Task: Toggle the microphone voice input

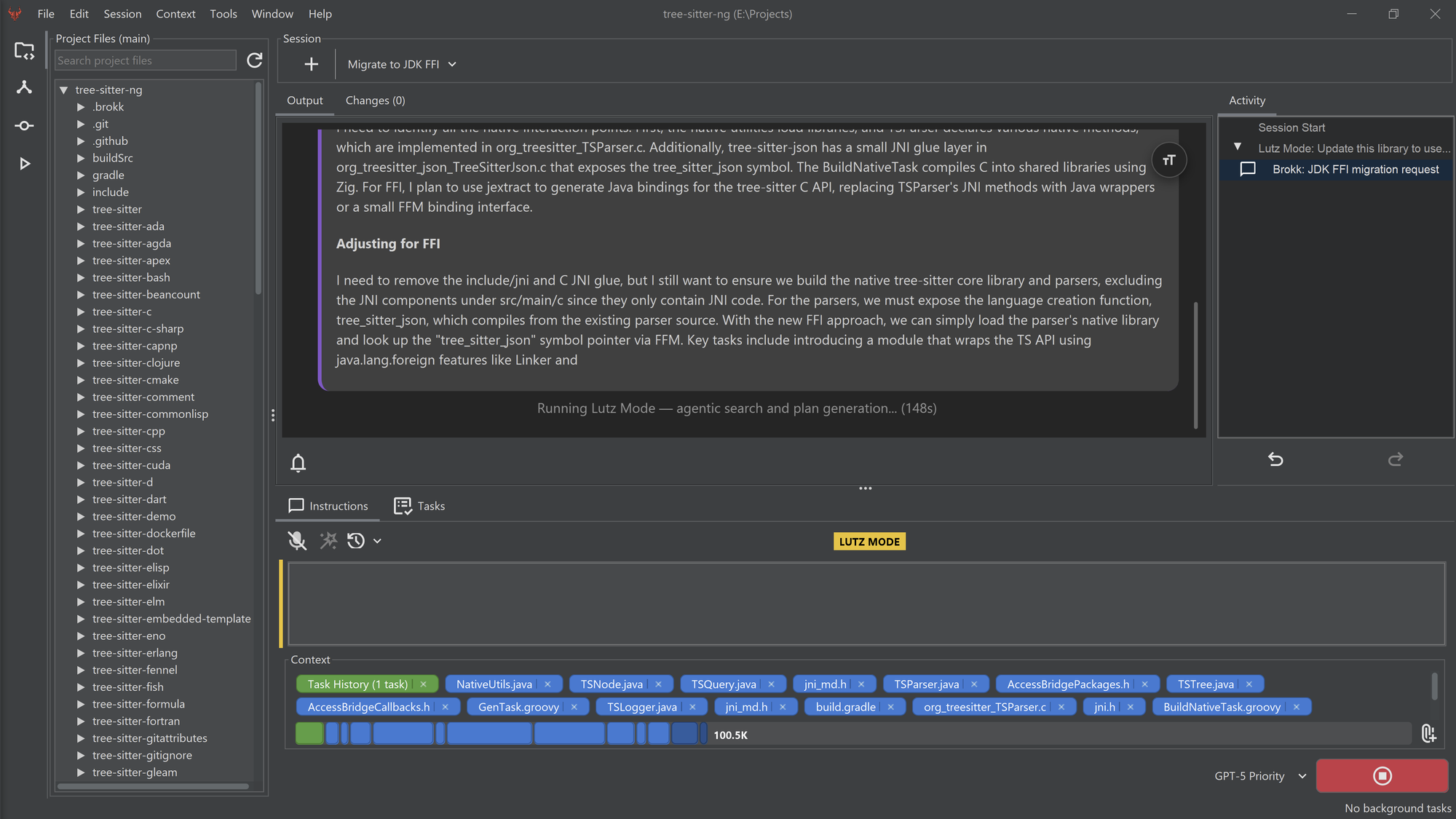Action: [297, 541]
